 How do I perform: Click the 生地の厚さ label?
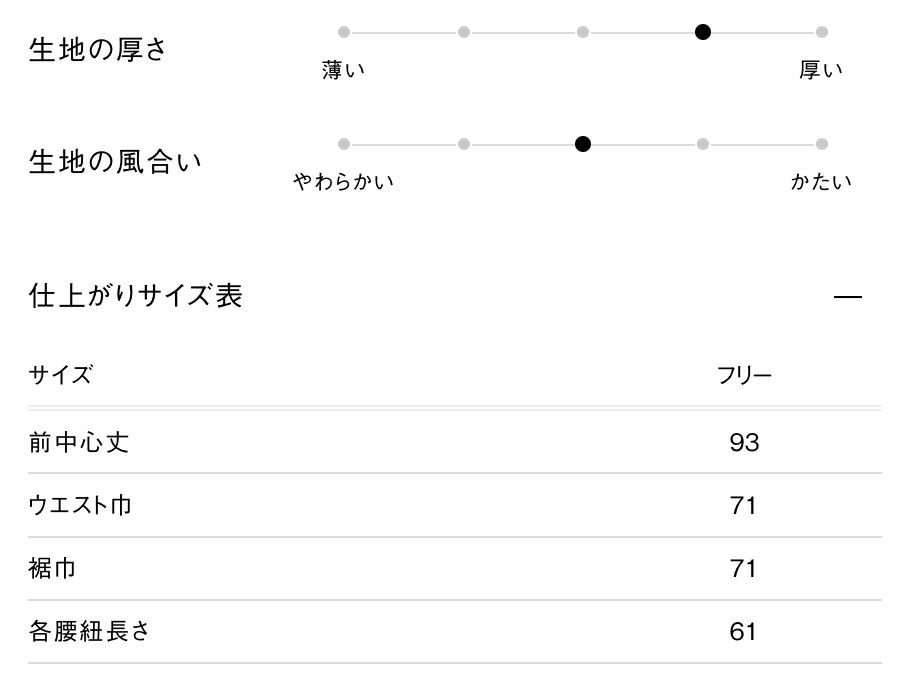98,50
